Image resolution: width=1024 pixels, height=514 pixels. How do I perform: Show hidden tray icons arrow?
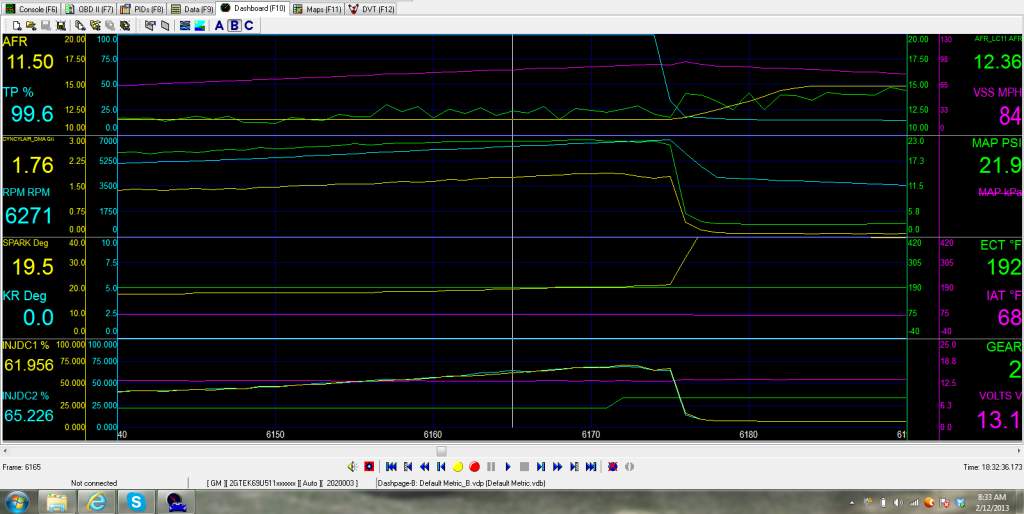point(852,503)
